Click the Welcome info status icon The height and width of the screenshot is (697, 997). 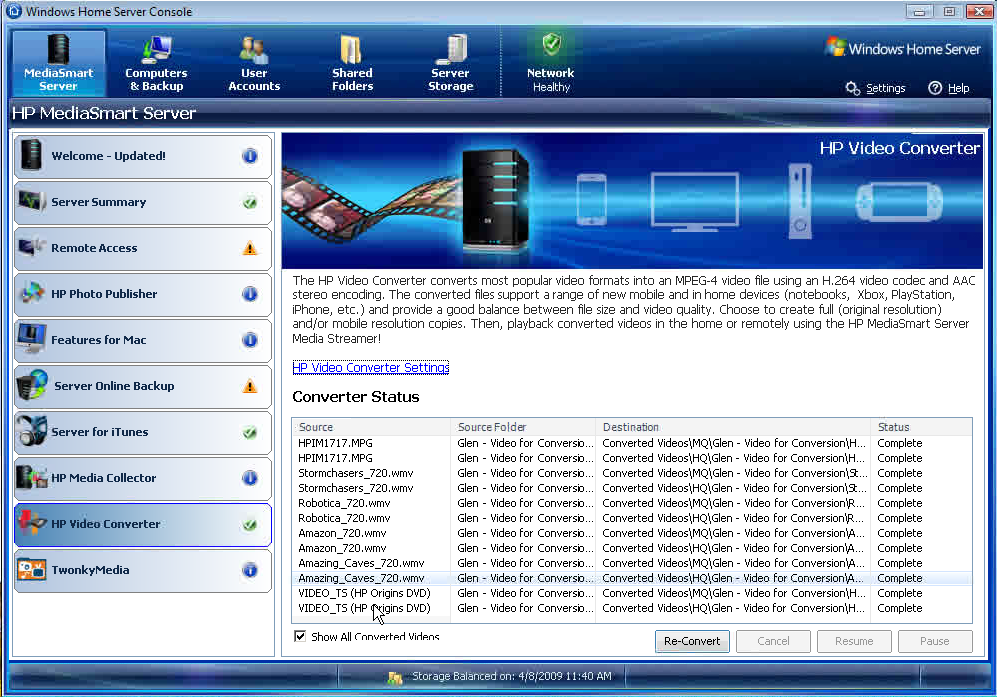[250, 156]
